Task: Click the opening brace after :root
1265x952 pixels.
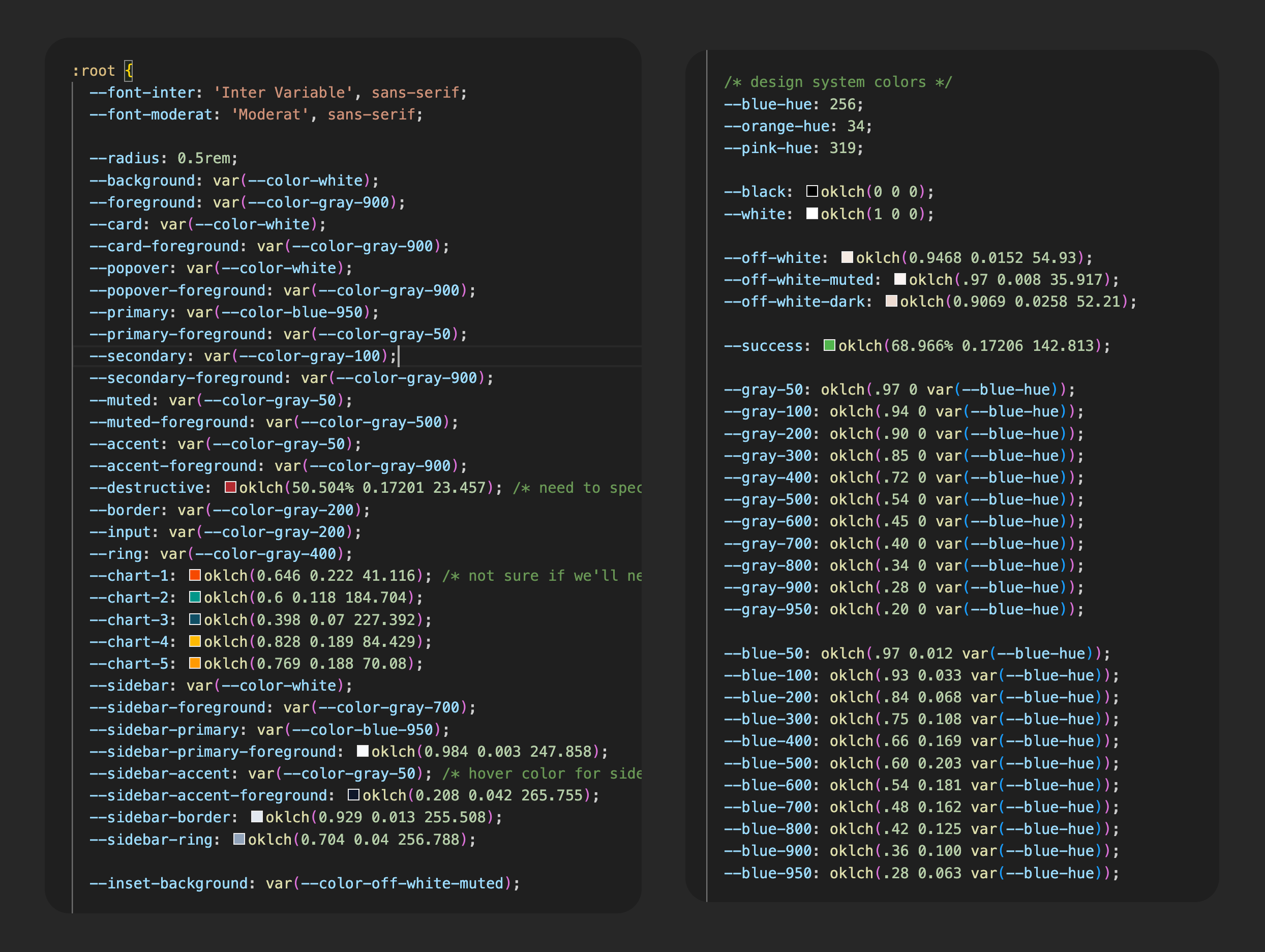Action: click(x=129, y=71)
